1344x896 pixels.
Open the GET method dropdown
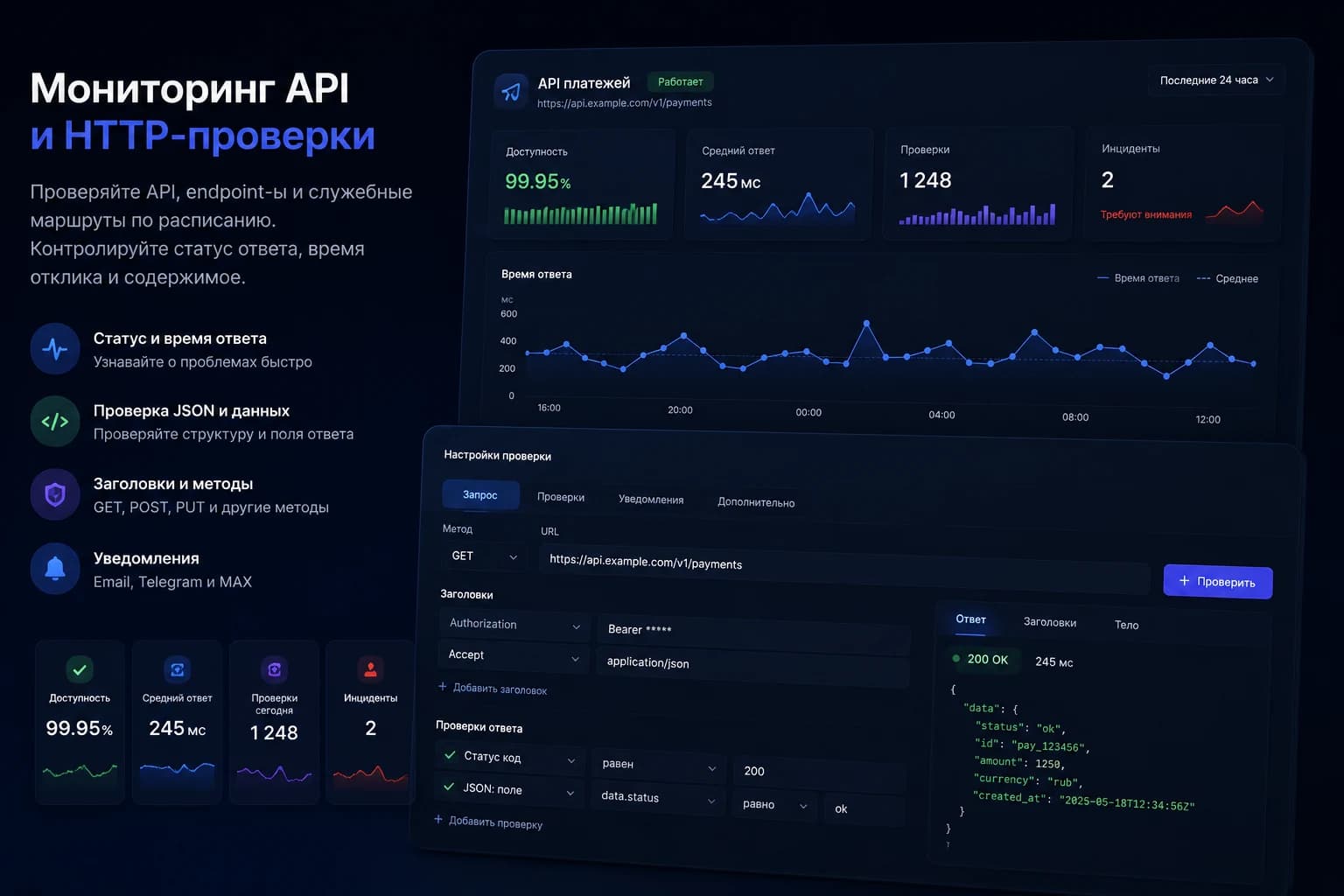tap(484, 556)
